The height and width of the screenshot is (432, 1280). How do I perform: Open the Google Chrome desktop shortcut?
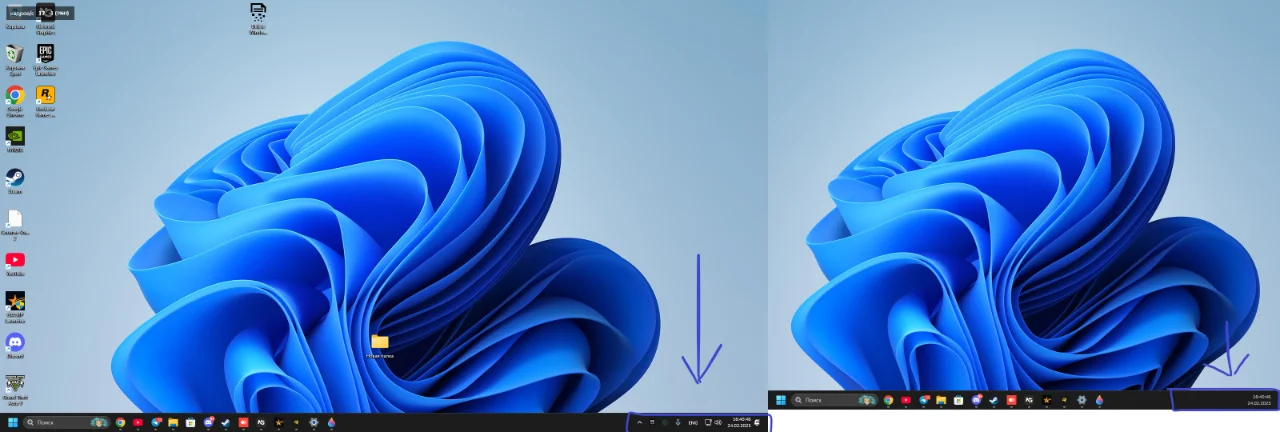tap(15, 95)
